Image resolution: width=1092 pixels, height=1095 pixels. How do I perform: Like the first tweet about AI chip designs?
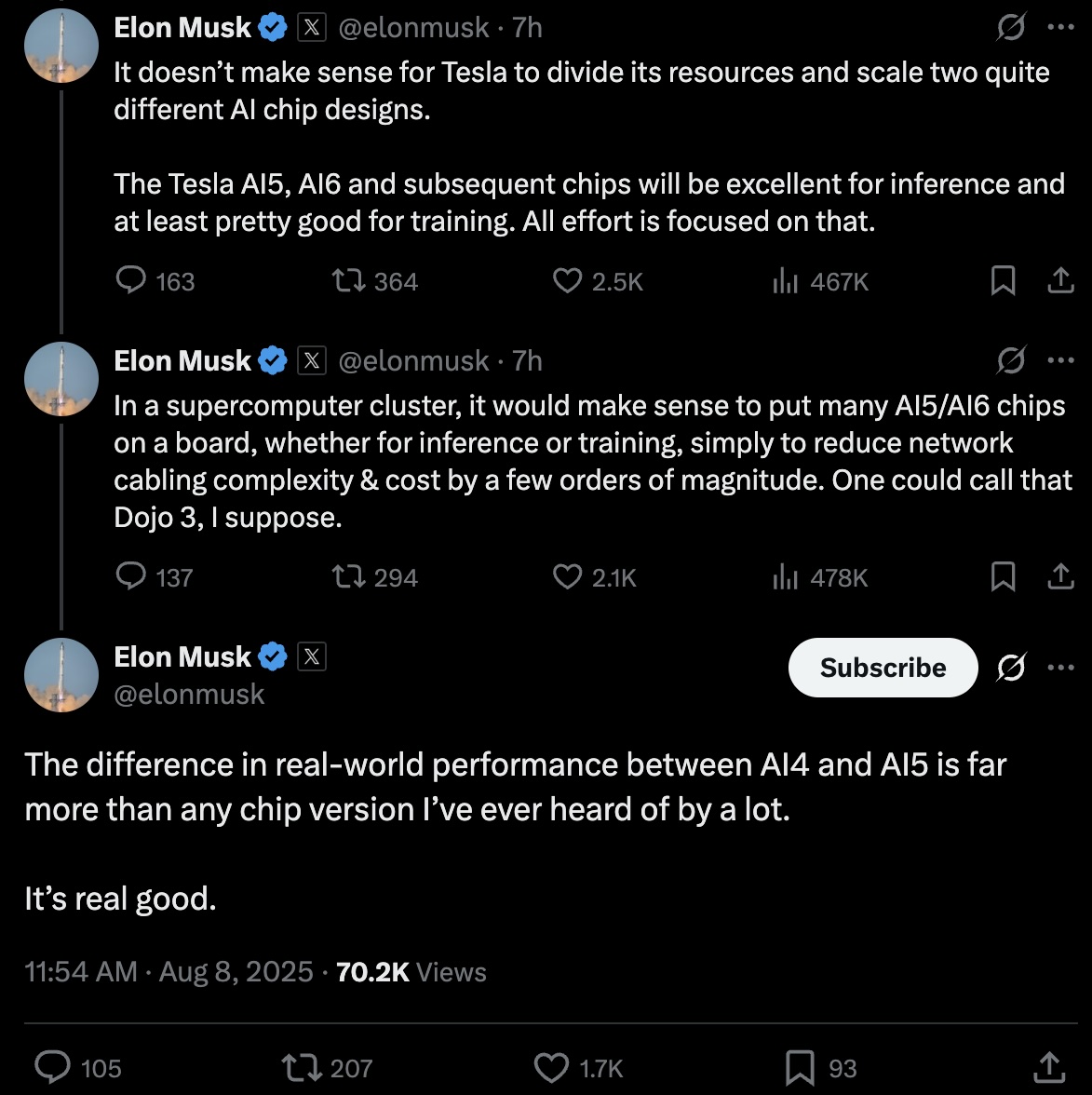pos(569,280)
